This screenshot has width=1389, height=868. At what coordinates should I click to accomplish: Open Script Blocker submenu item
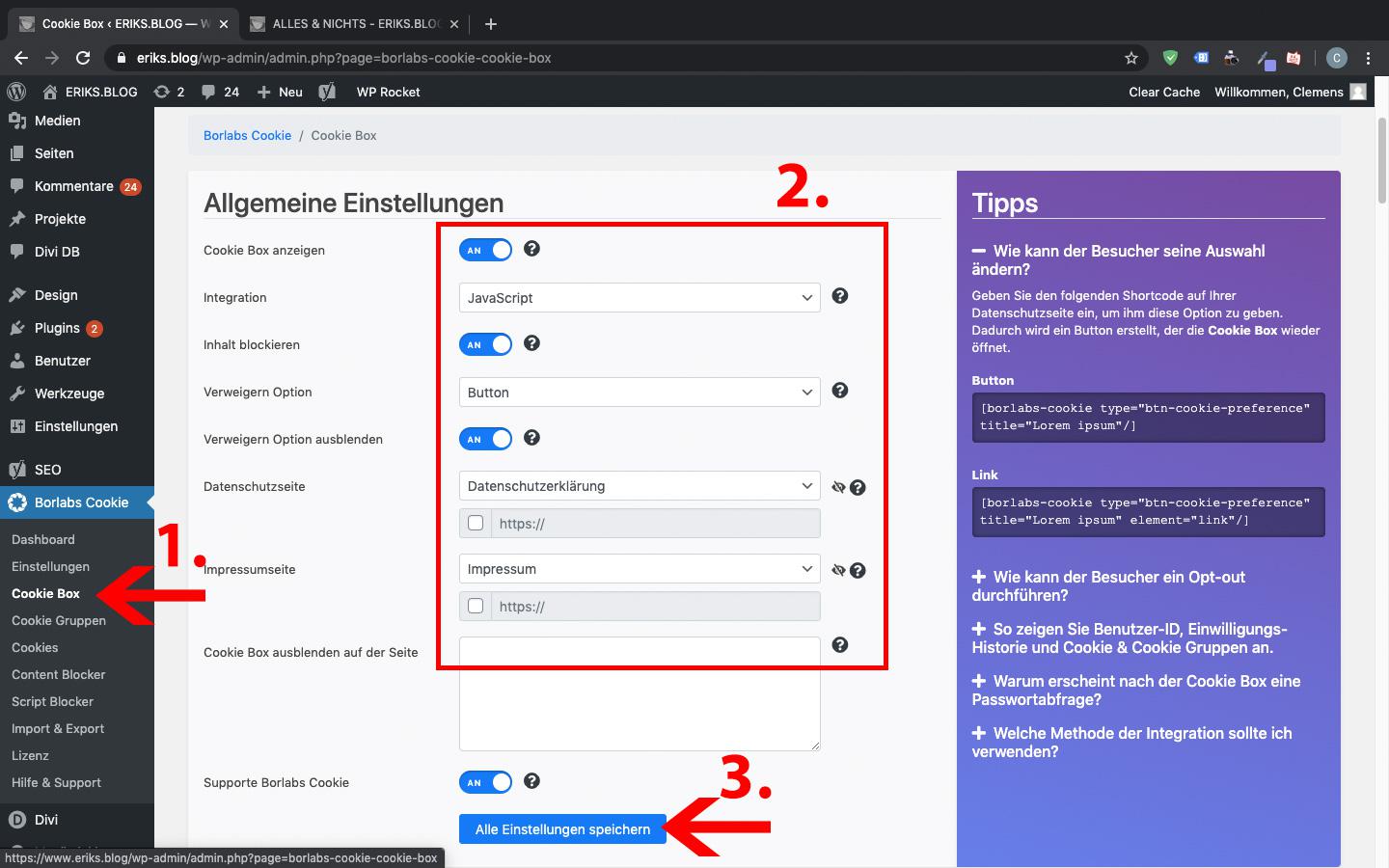(52, 701)
